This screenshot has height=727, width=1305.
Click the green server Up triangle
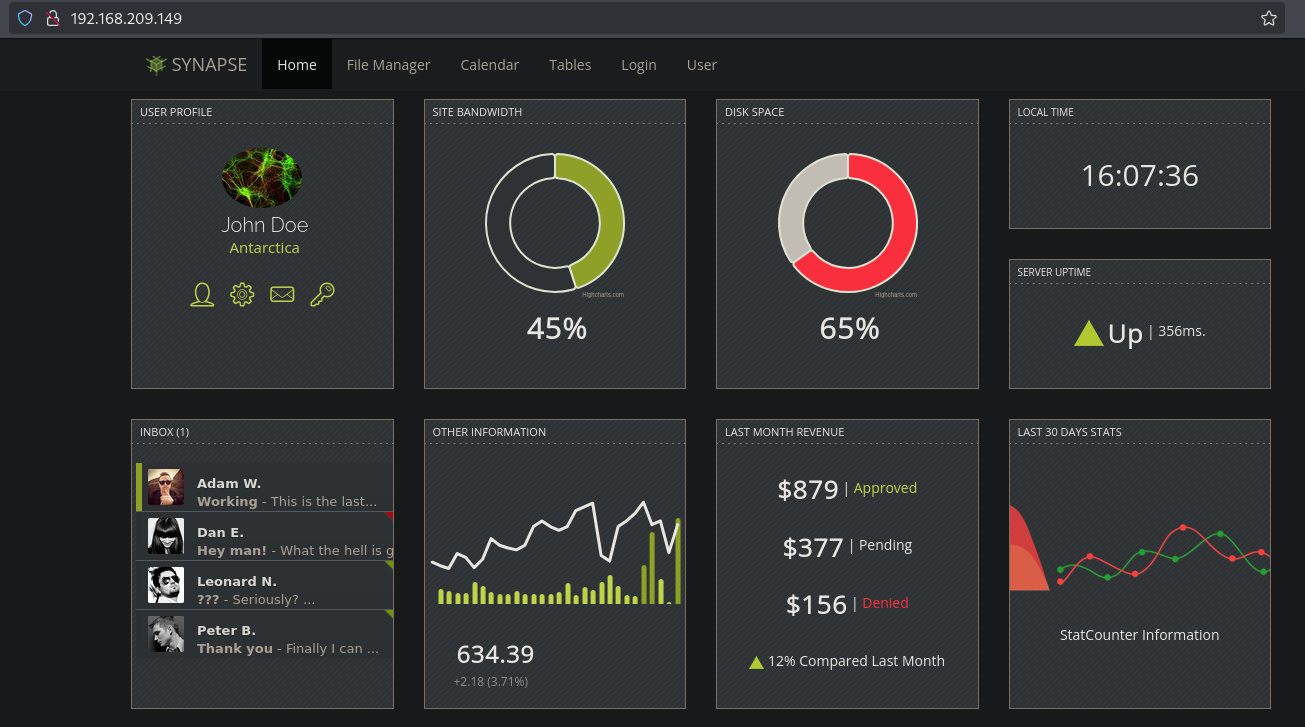click(x=1088, y=334)
